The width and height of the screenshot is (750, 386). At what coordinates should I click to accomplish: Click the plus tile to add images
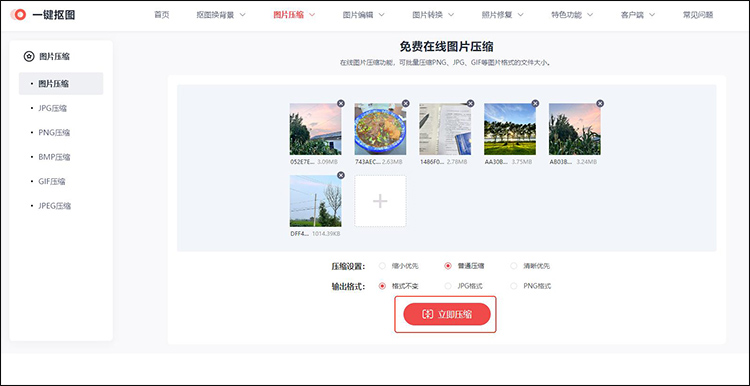[x=380, y=201]
